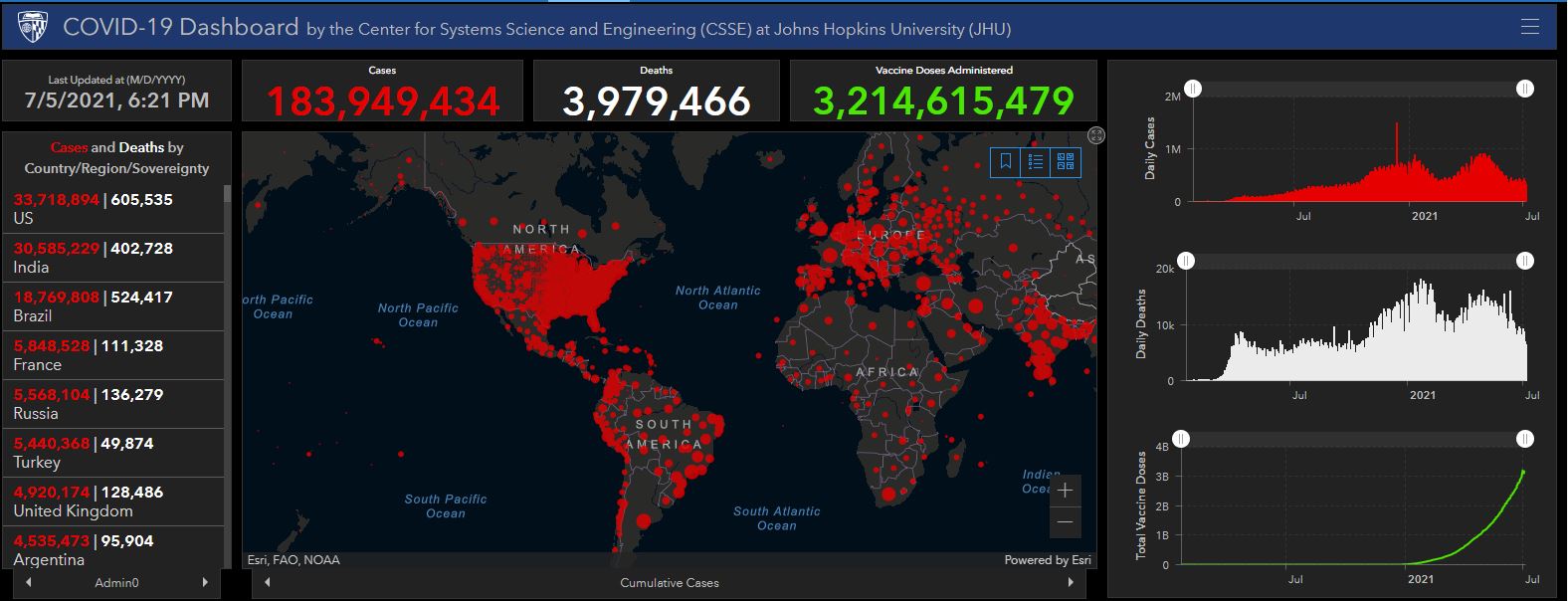The image size is (1568, 601).
Task: Click the Johns Hopkins shield logo
Action: coord(33,27)
